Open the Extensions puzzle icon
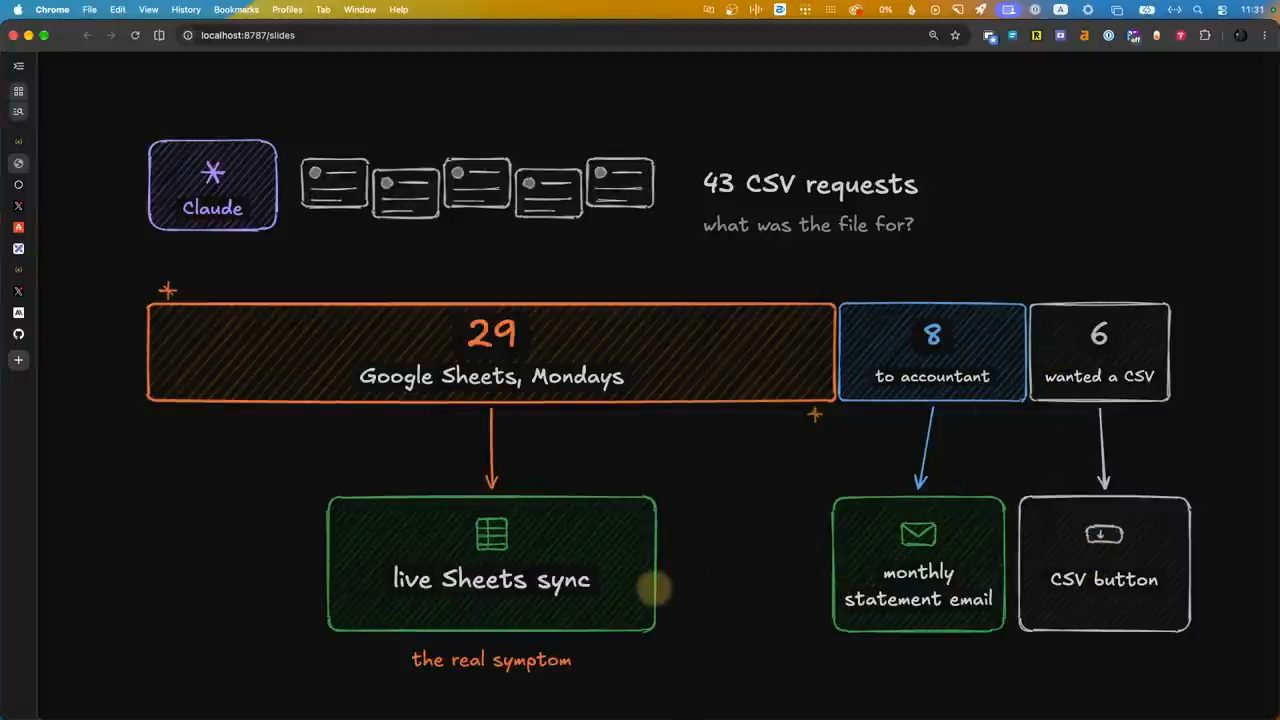1280x720 pixels. (1204, 35)
